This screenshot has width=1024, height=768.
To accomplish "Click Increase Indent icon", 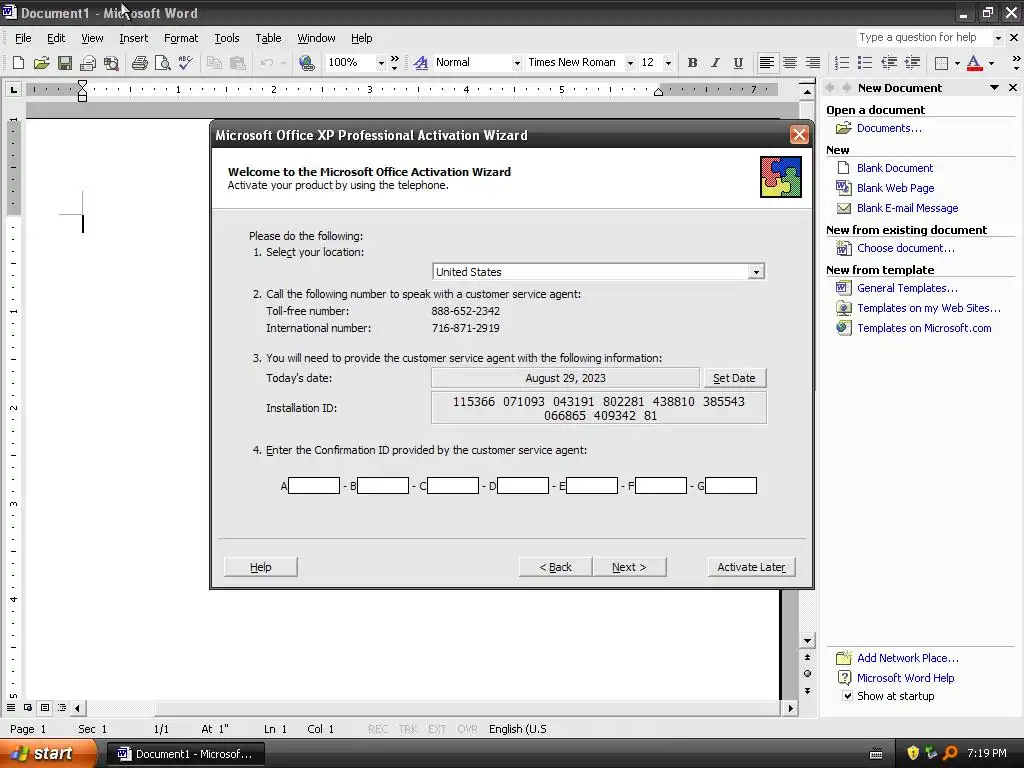I will point(912,63).
